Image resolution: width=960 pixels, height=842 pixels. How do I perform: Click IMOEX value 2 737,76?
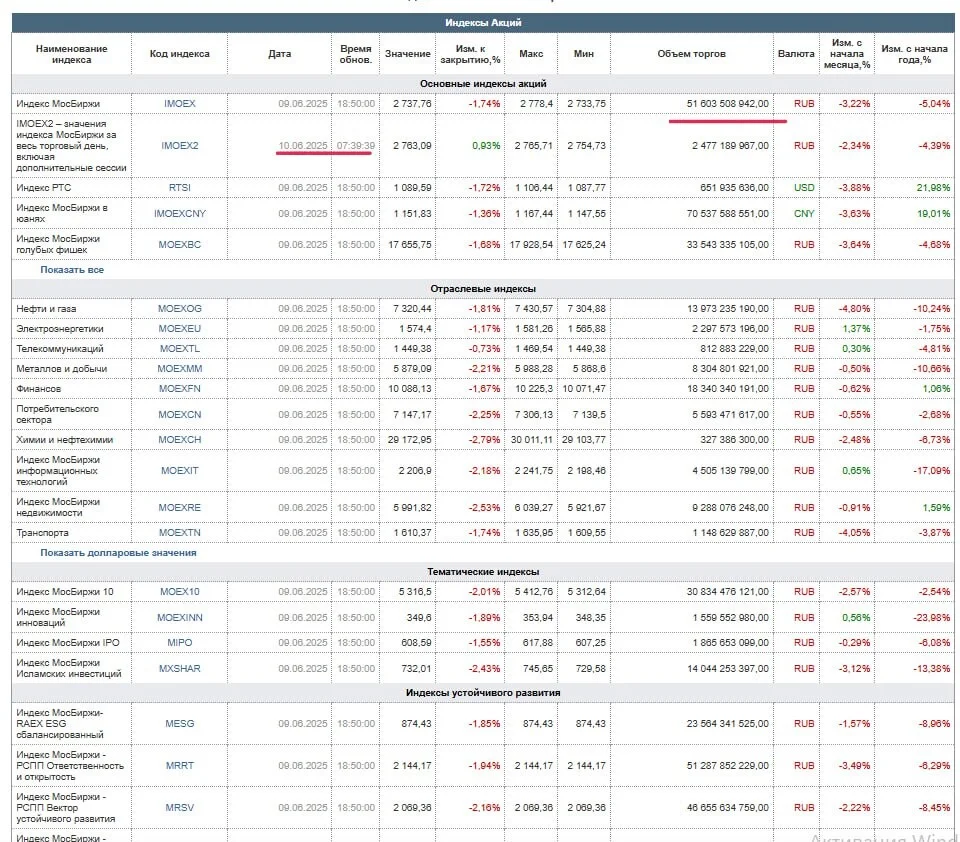coord(412,103)
